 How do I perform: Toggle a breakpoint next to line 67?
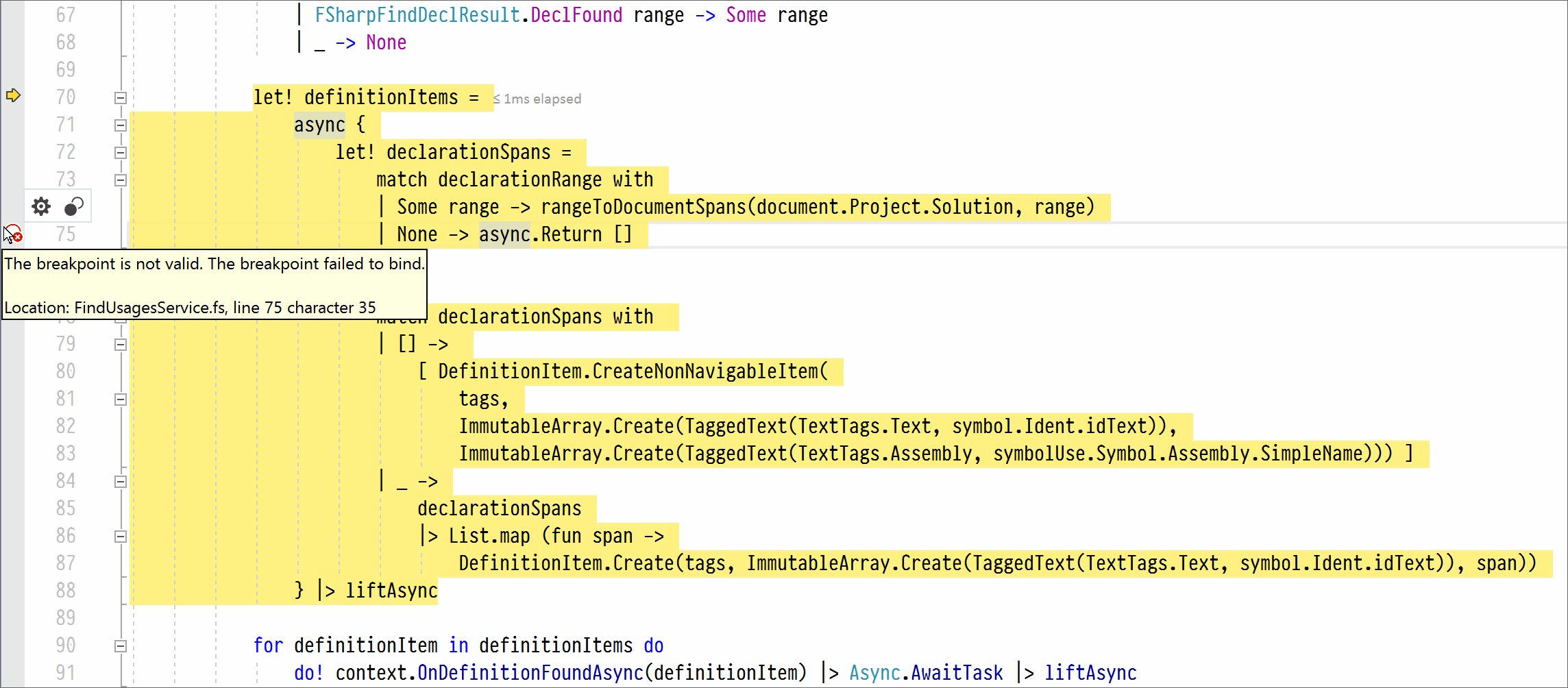(x=12, y=14)
